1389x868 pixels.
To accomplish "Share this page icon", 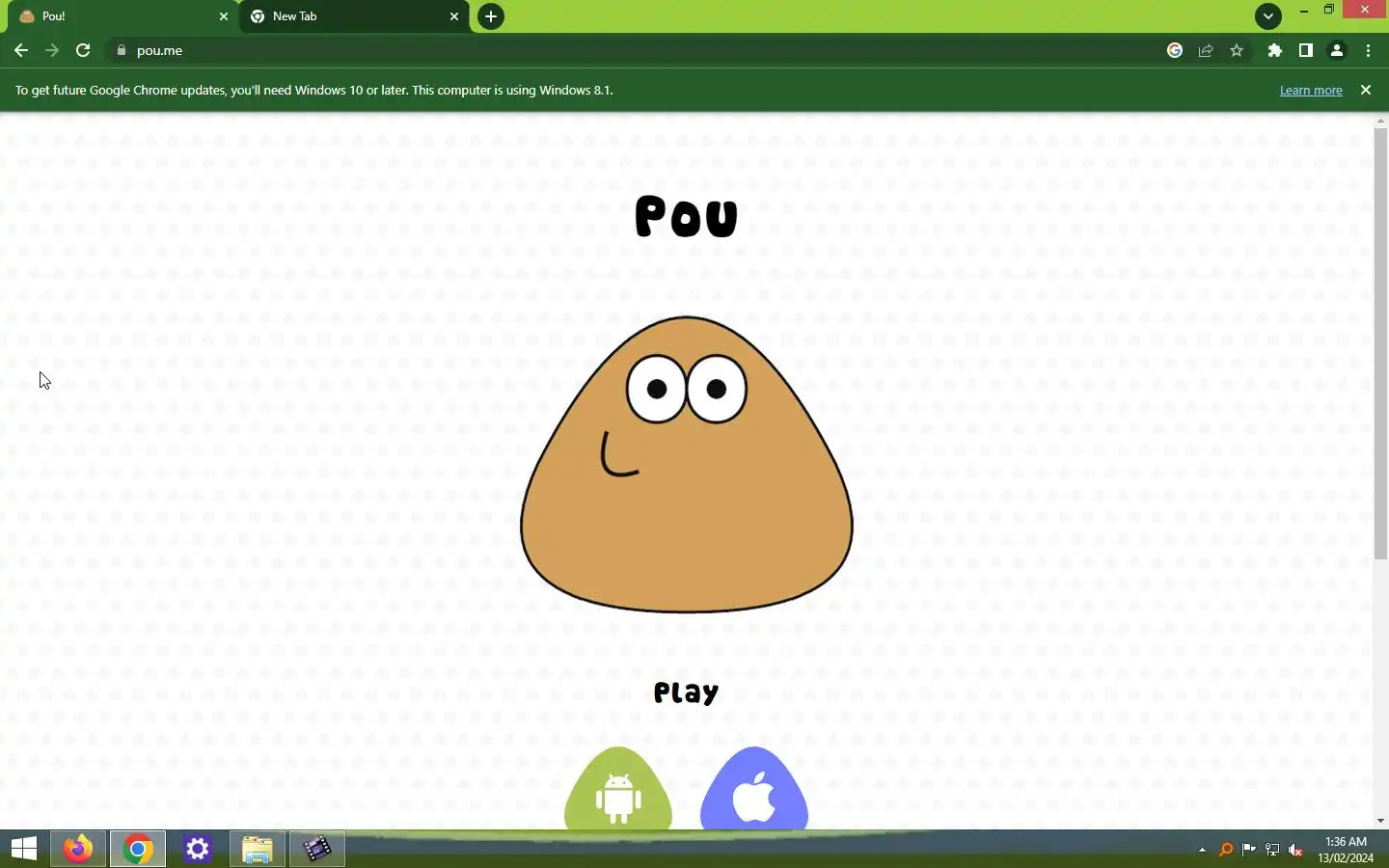I will pos(1206,50).
